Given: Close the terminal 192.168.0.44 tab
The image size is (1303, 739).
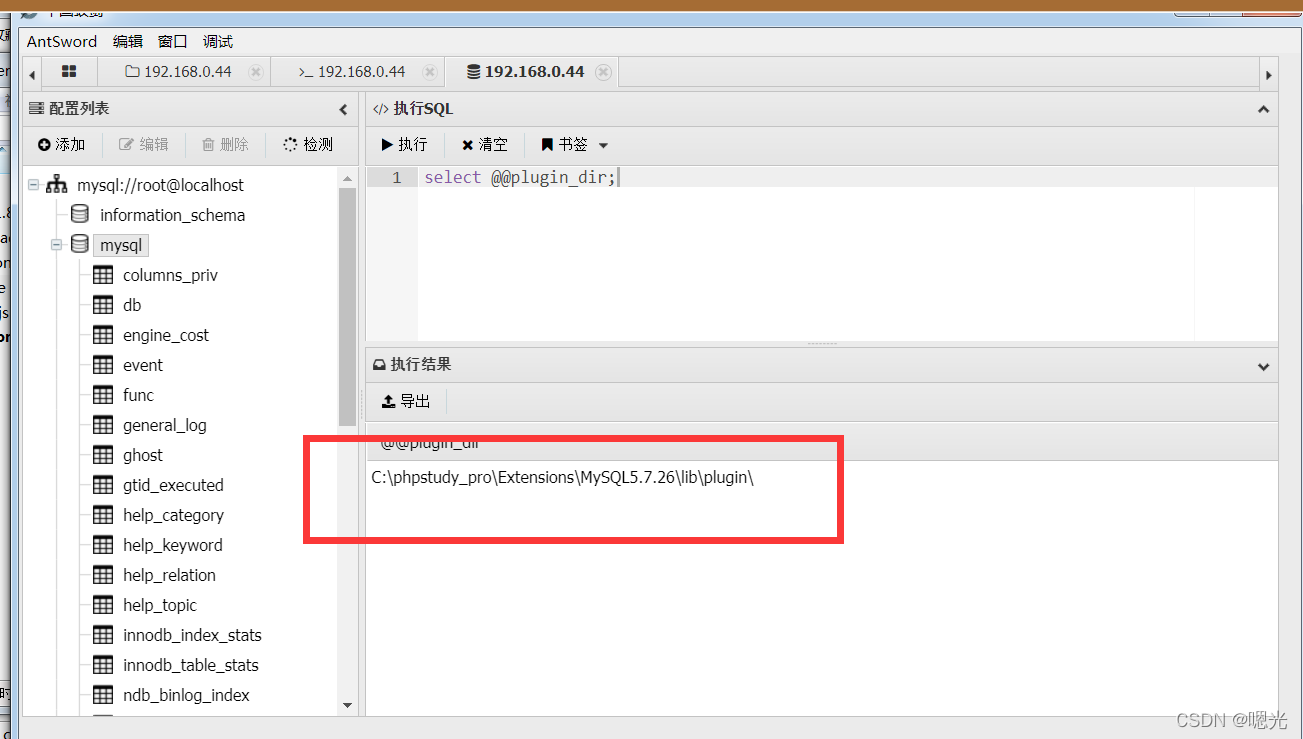Looking at the screenshot, I should pos(430,72).
